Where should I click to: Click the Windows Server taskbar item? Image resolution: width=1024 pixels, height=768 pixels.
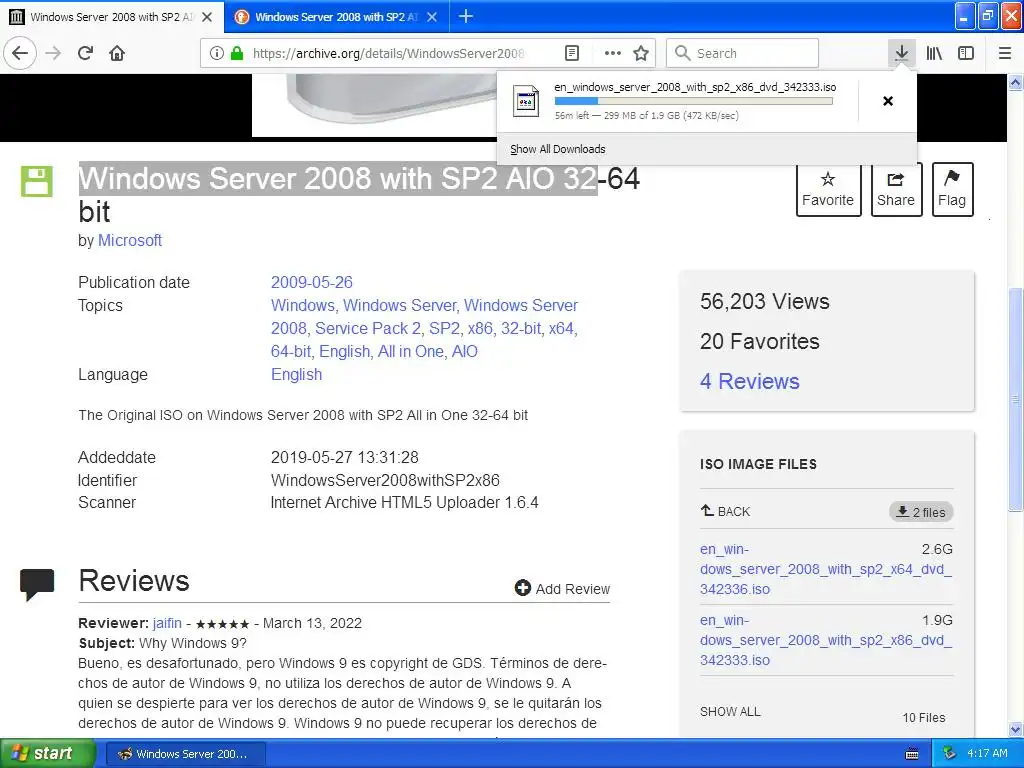pyautogui.click(x=185, y=754)
